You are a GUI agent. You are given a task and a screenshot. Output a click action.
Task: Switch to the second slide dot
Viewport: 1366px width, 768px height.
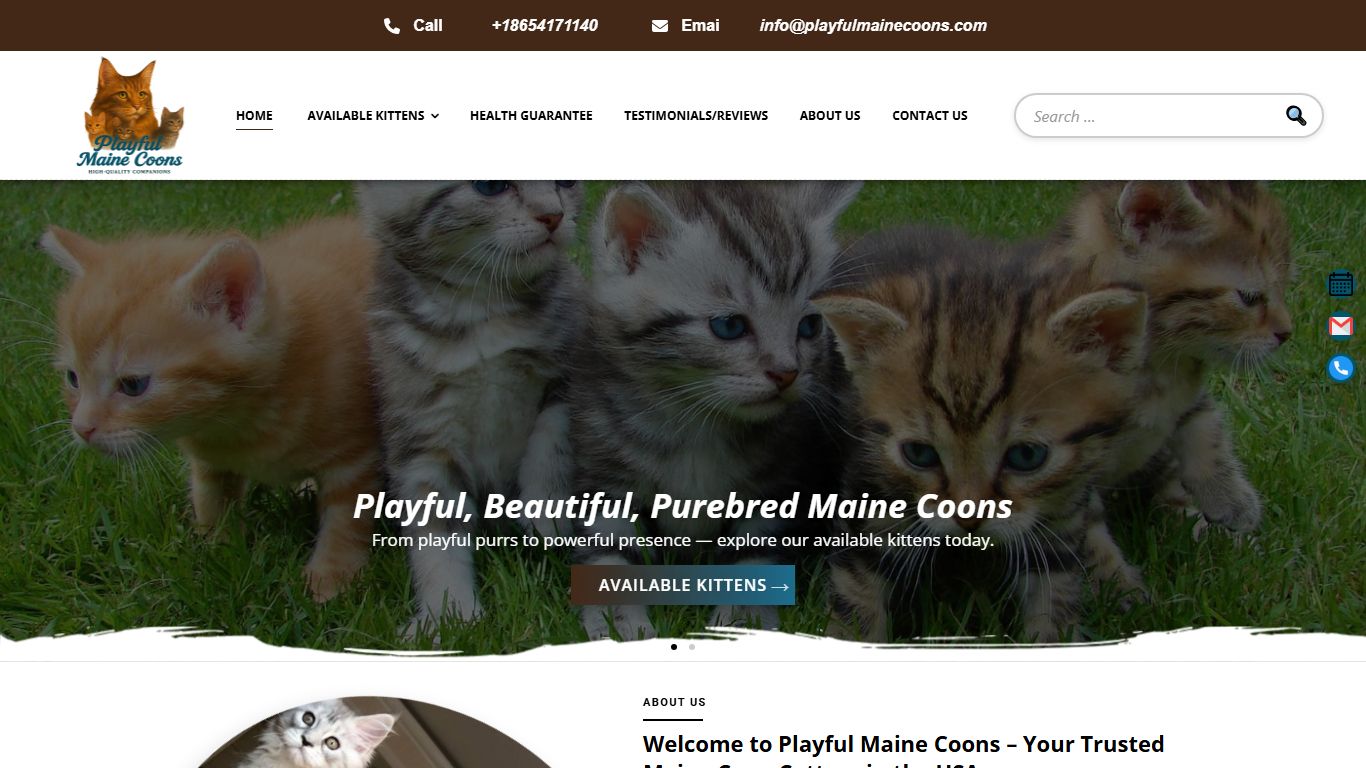pos(692,647)
